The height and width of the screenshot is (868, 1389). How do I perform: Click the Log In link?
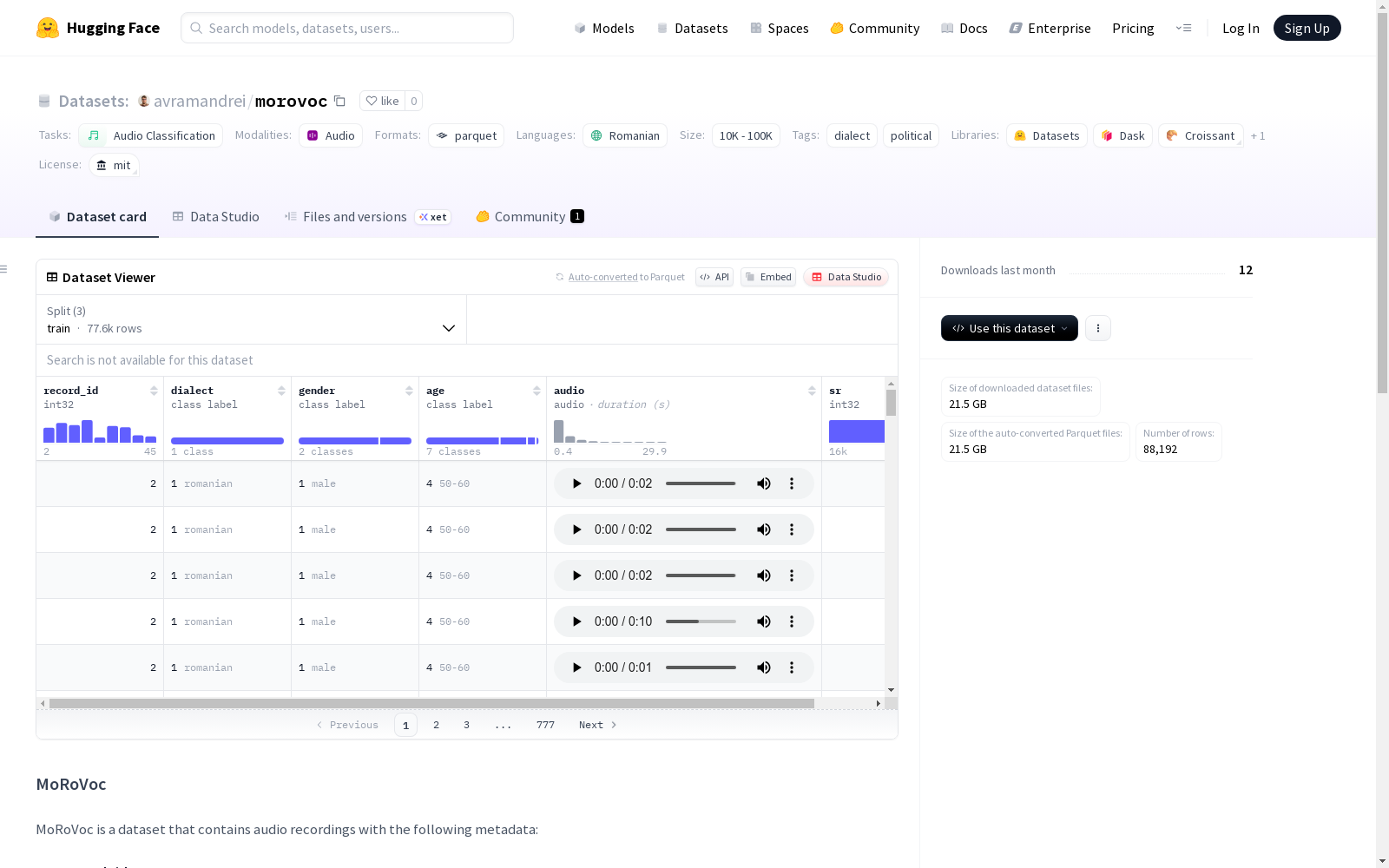point(1241,28)
